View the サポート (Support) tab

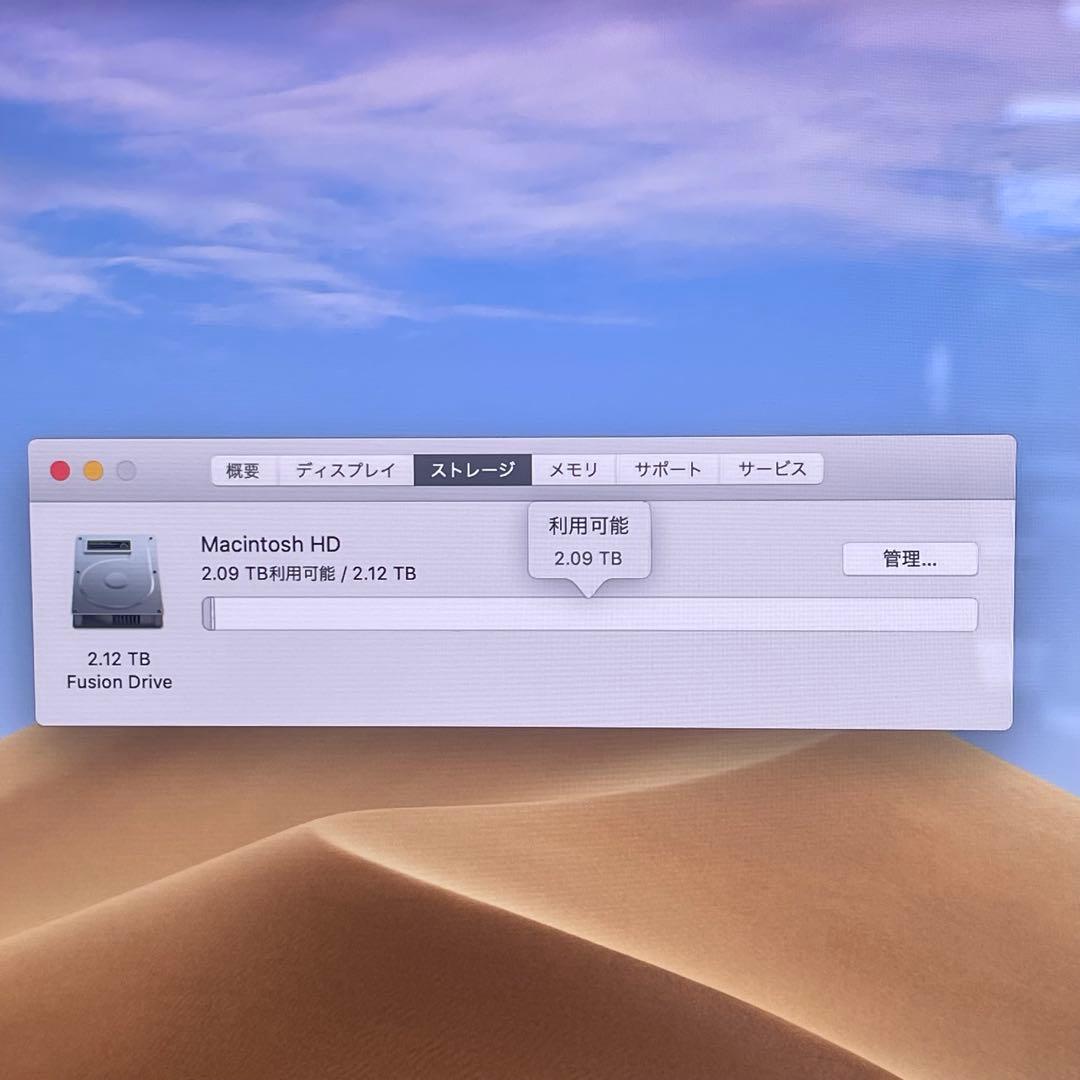(x=667, y=468)
